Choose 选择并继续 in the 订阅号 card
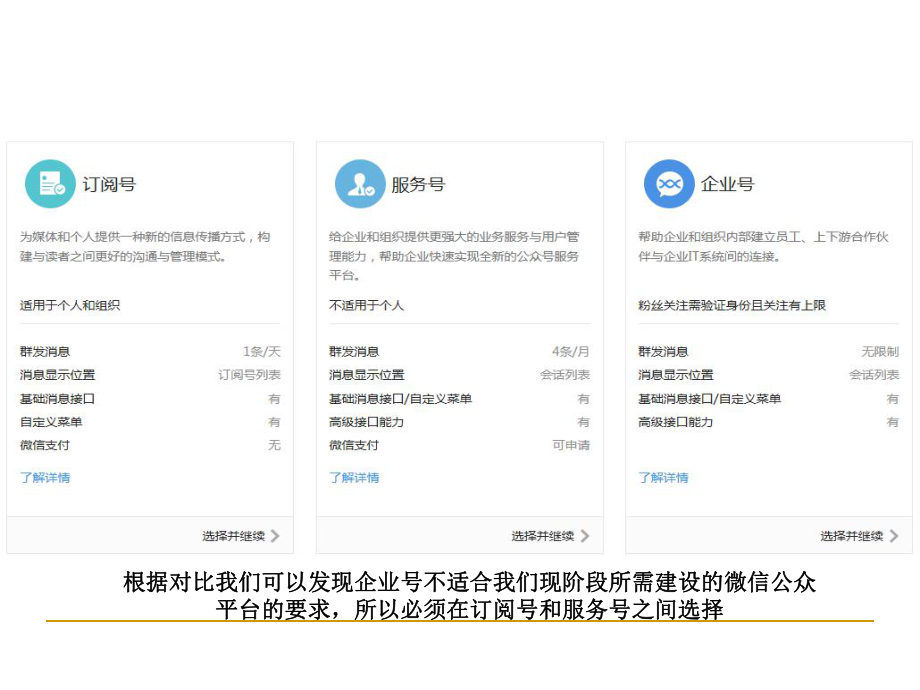 234,536
